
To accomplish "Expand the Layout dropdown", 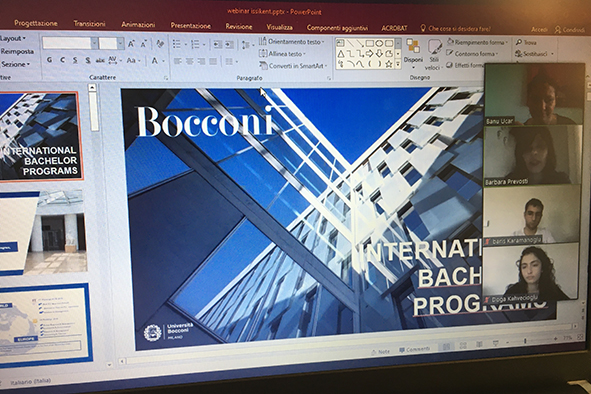I will pyautogui.click(x=13, y=38).
